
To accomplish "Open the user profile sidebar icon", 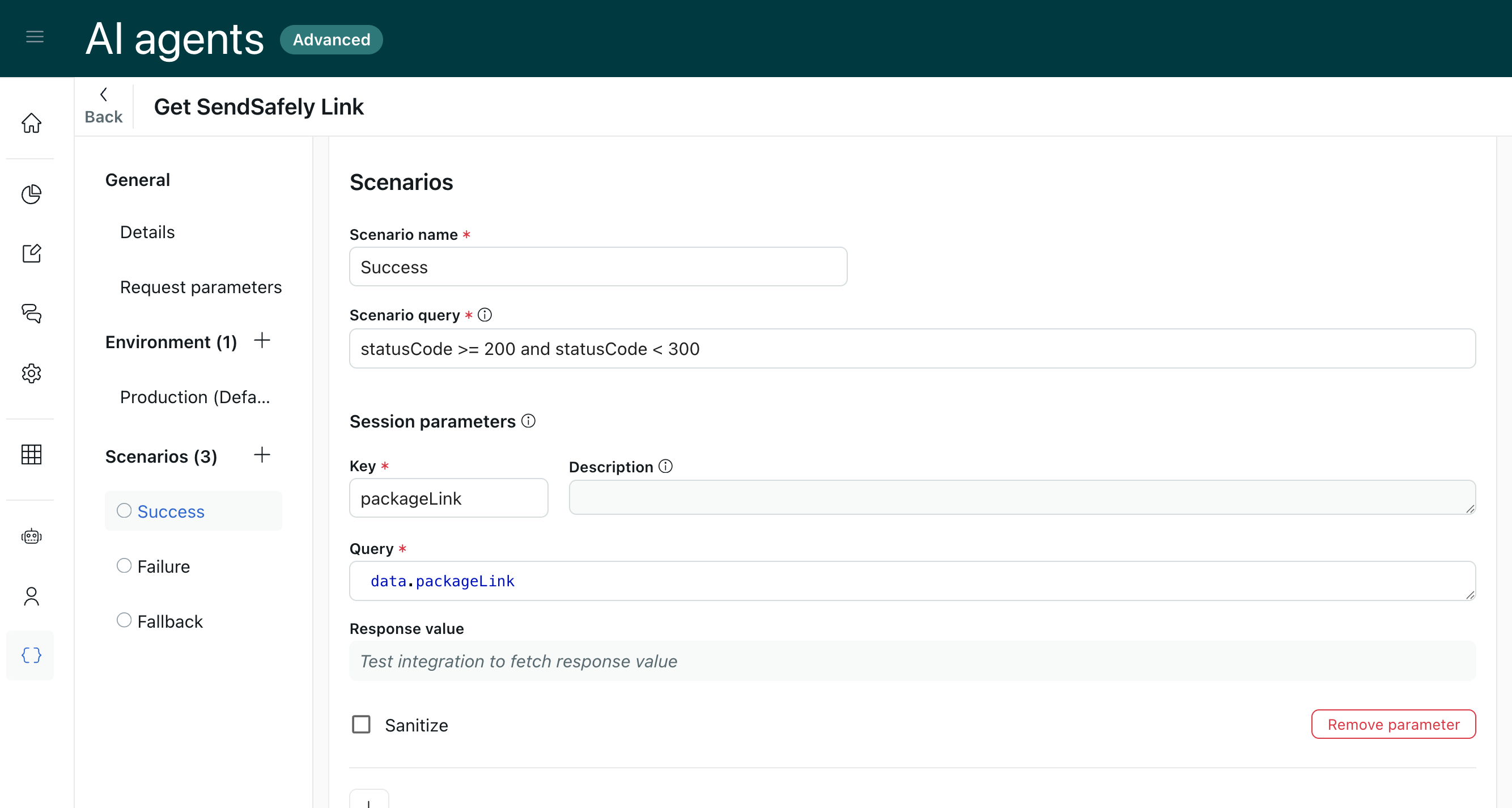I will click(31, 596).
